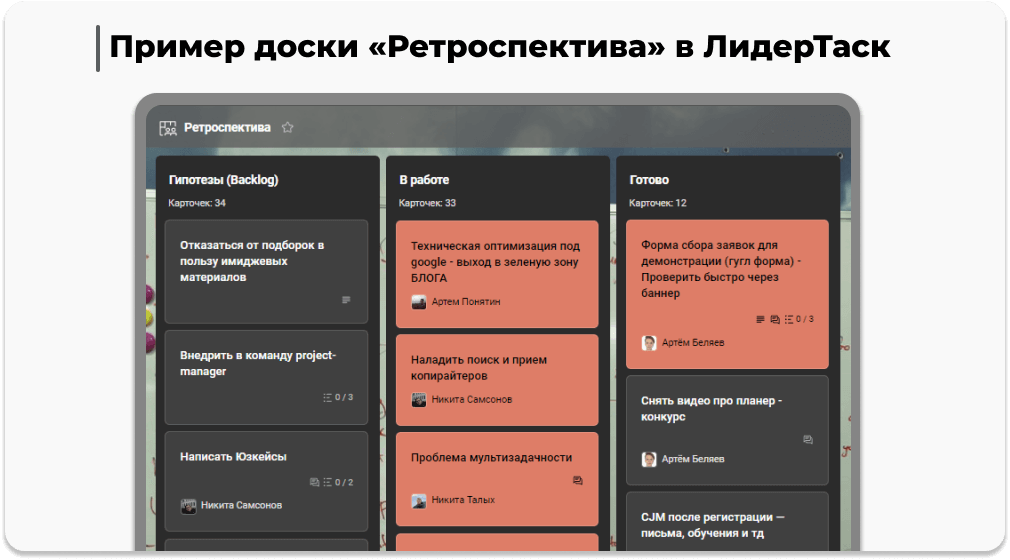Click Никита Талых assignee name
Image resolution: width=1010 pixels, height=560 pixels.
463,500
